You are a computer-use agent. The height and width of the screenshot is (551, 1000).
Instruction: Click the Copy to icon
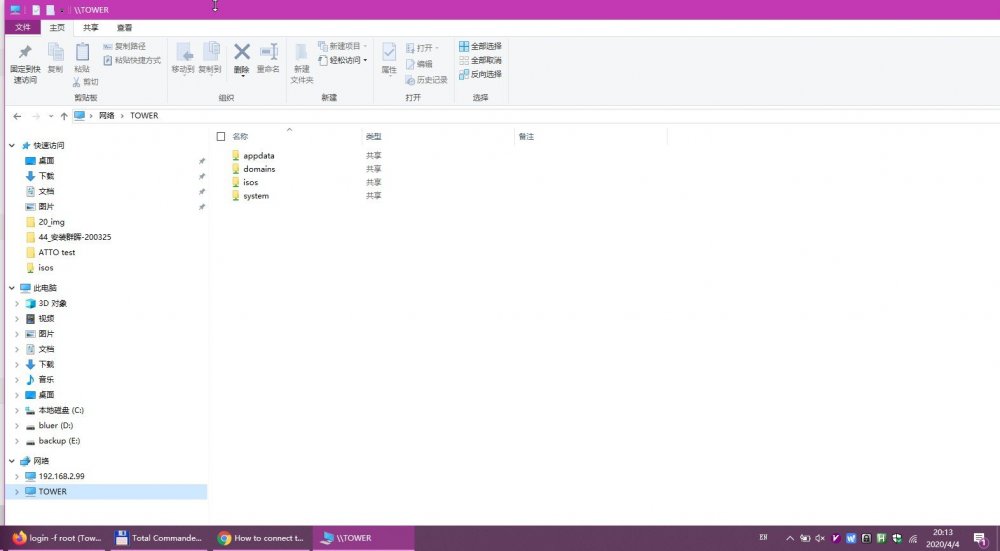pos(210,52)
